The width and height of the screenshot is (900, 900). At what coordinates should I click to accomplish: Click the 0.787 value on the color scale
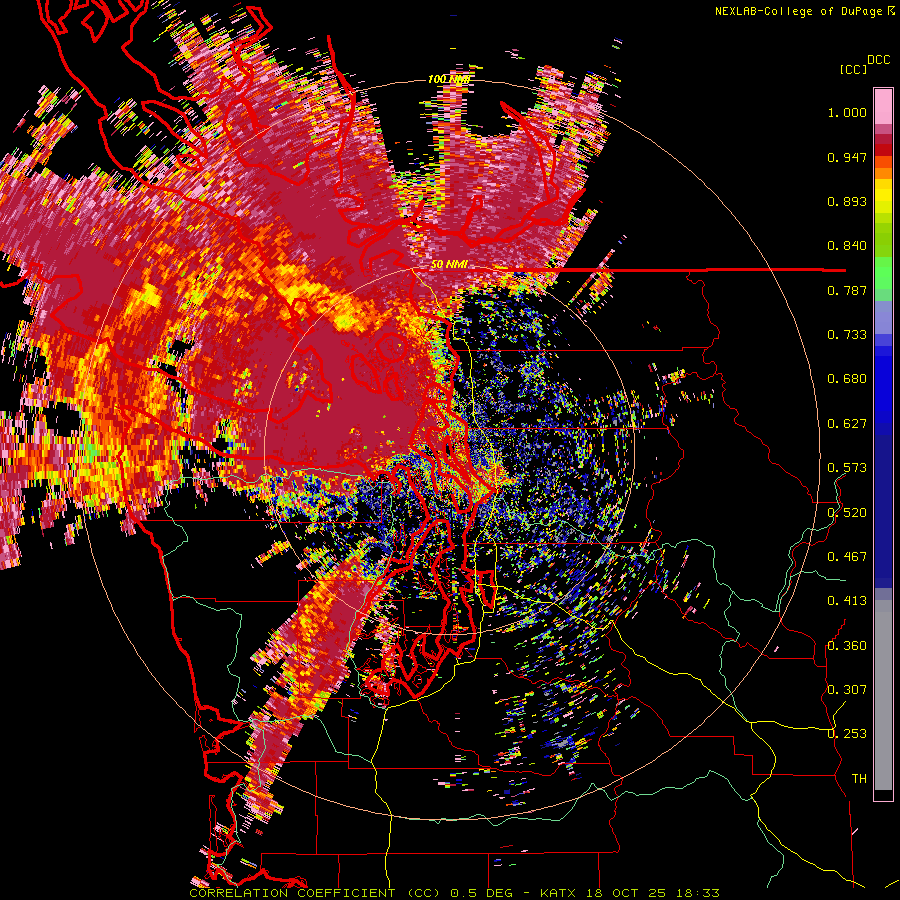coord(847,290)
